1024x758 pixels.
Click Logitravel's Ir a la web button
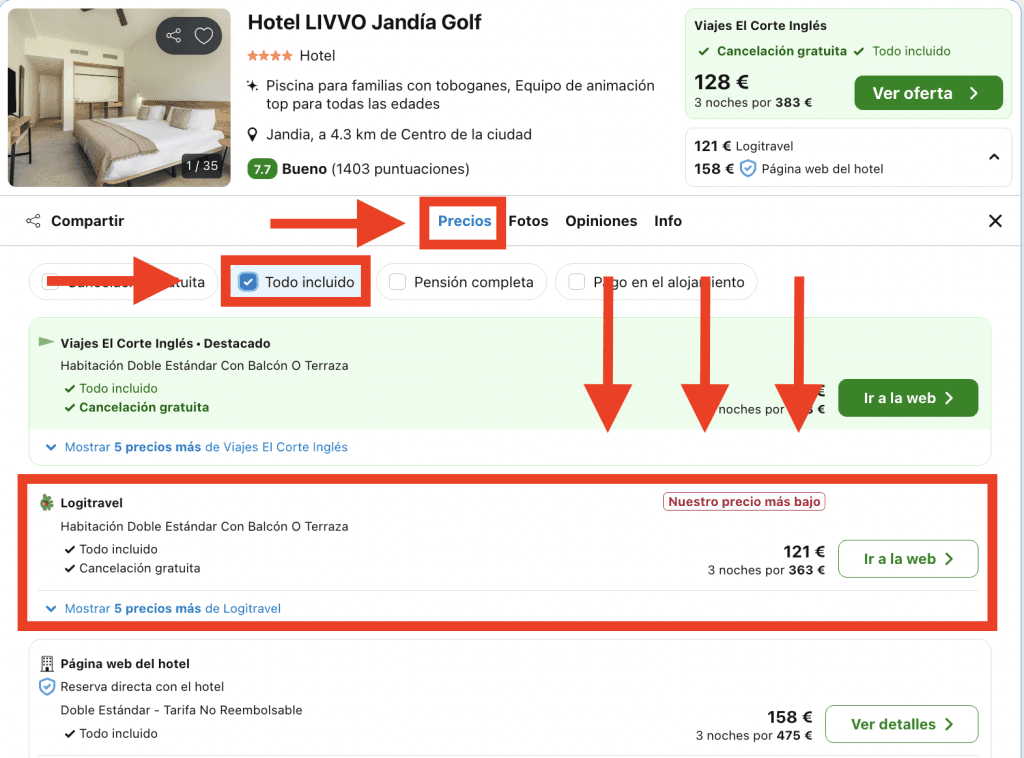tap(908, 559)
